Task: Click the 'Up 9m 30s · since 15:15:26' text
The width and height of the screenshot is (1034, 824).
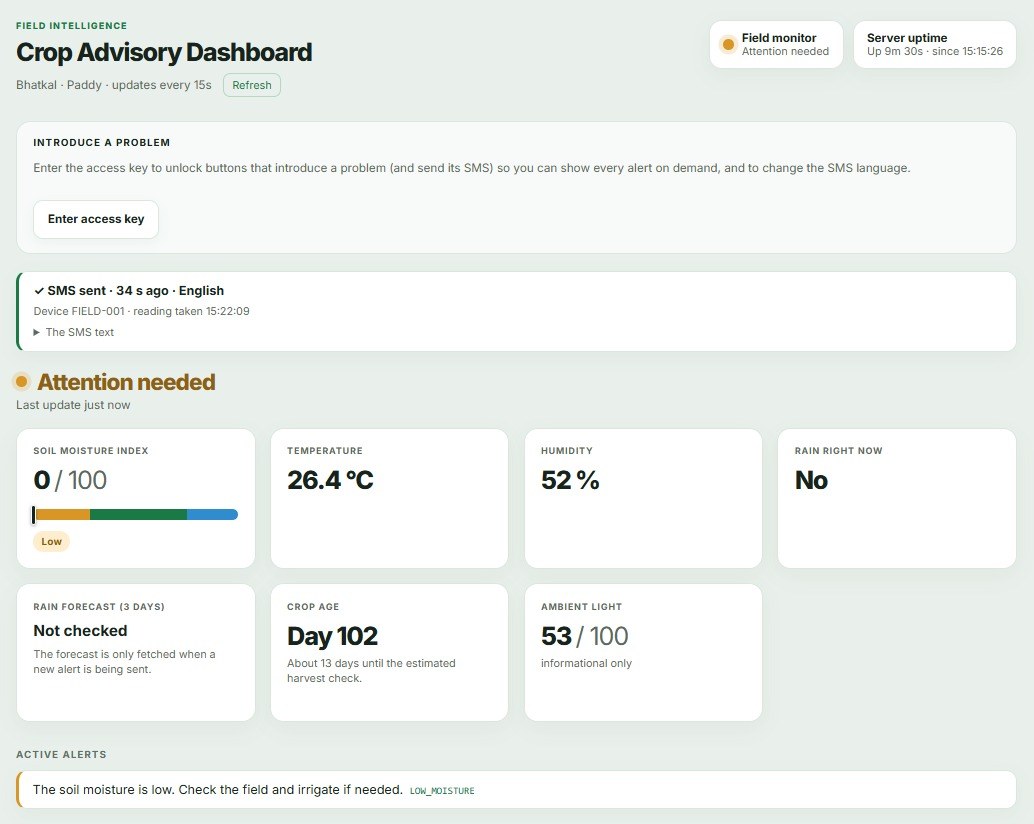Action: [x=934, y=51]
